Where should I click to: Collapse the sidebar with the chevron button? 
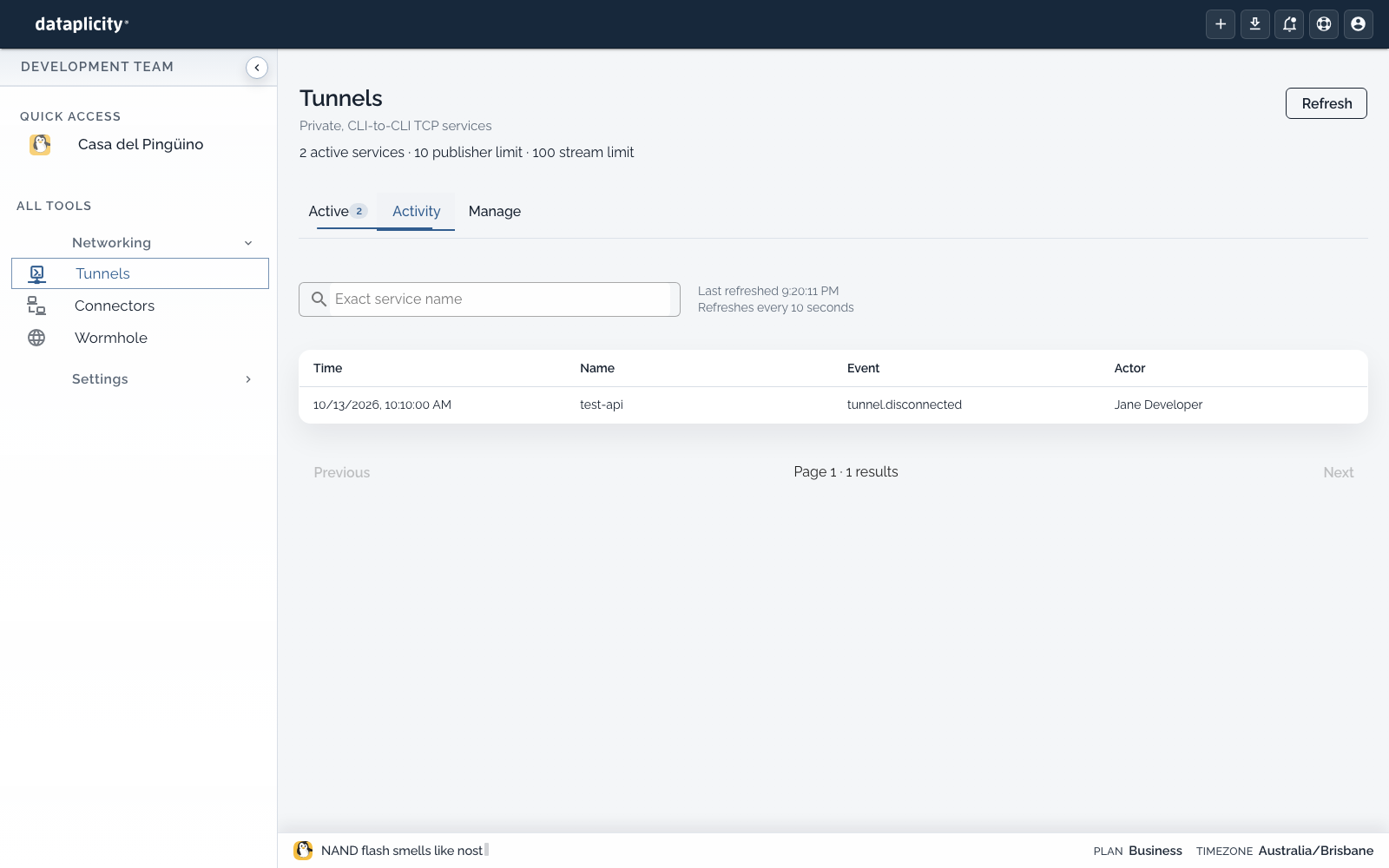pos(257,68)
